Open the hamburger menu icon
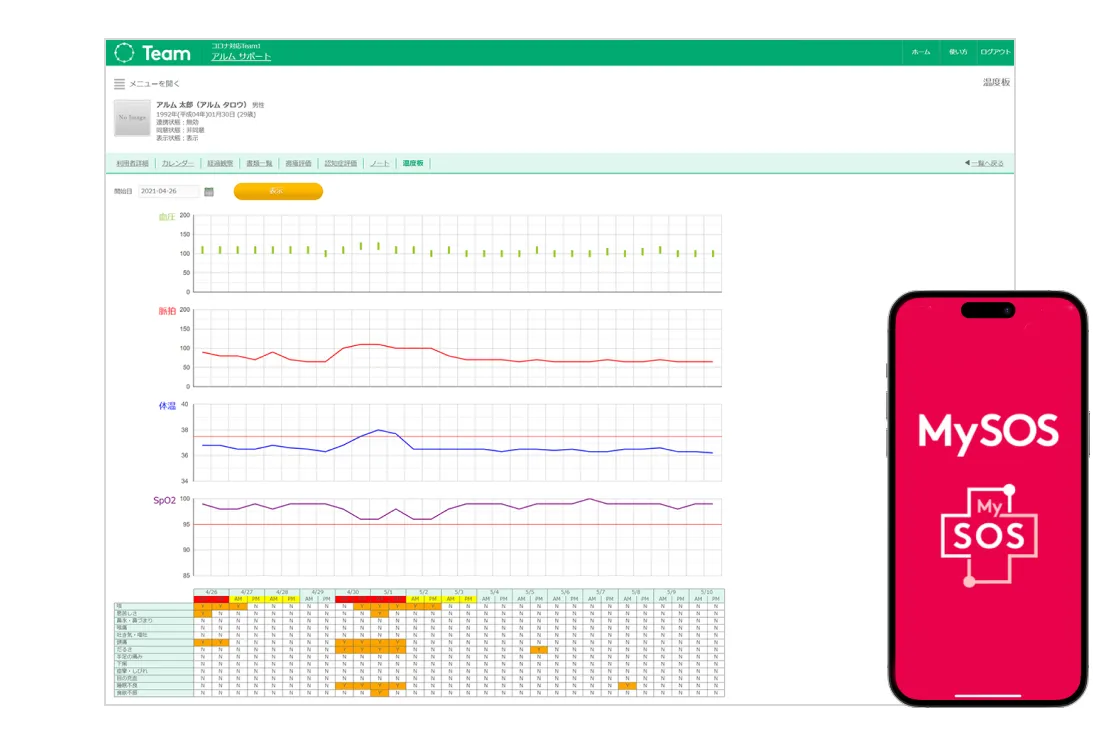This screenshot has height=746, width=1120. 119,84
